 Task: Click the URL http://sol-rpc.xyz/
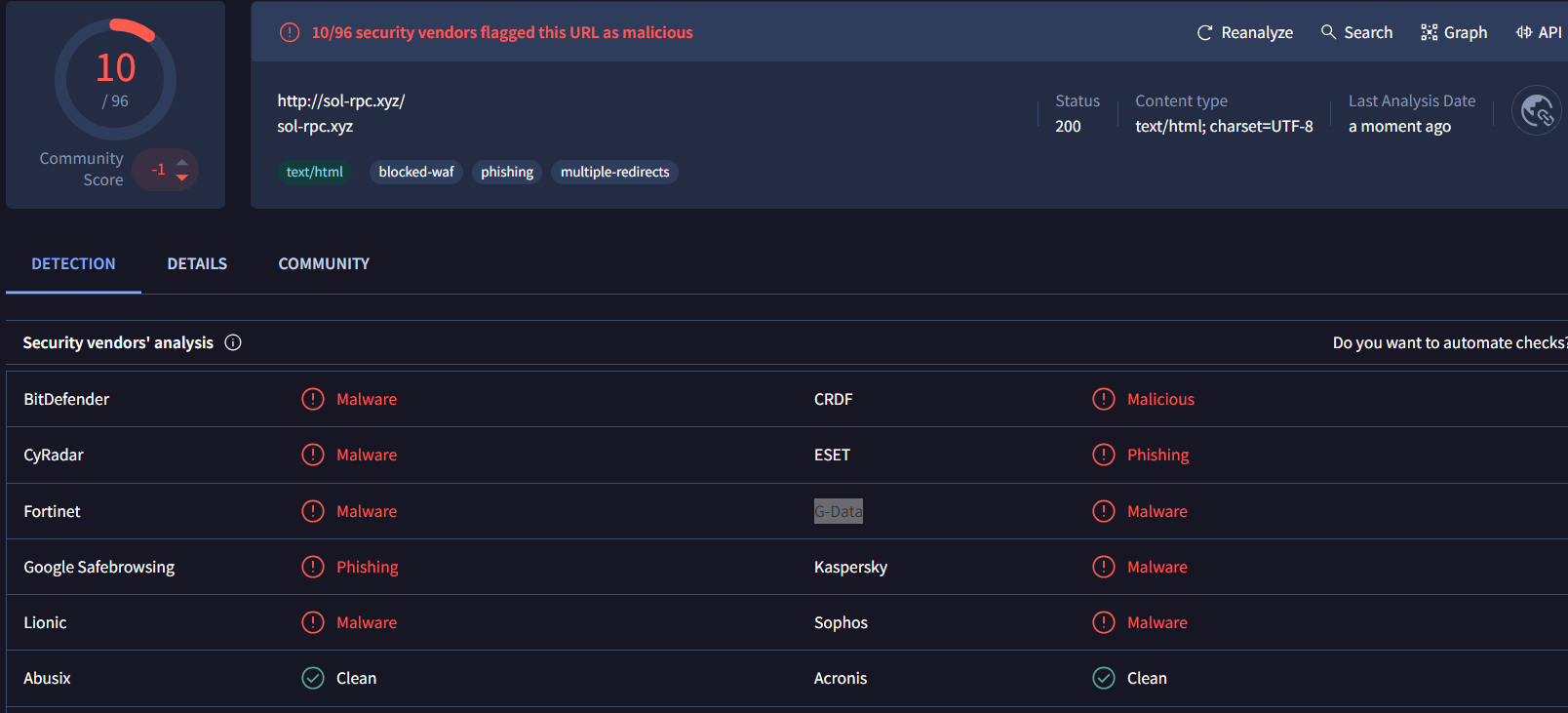[341, 100]
